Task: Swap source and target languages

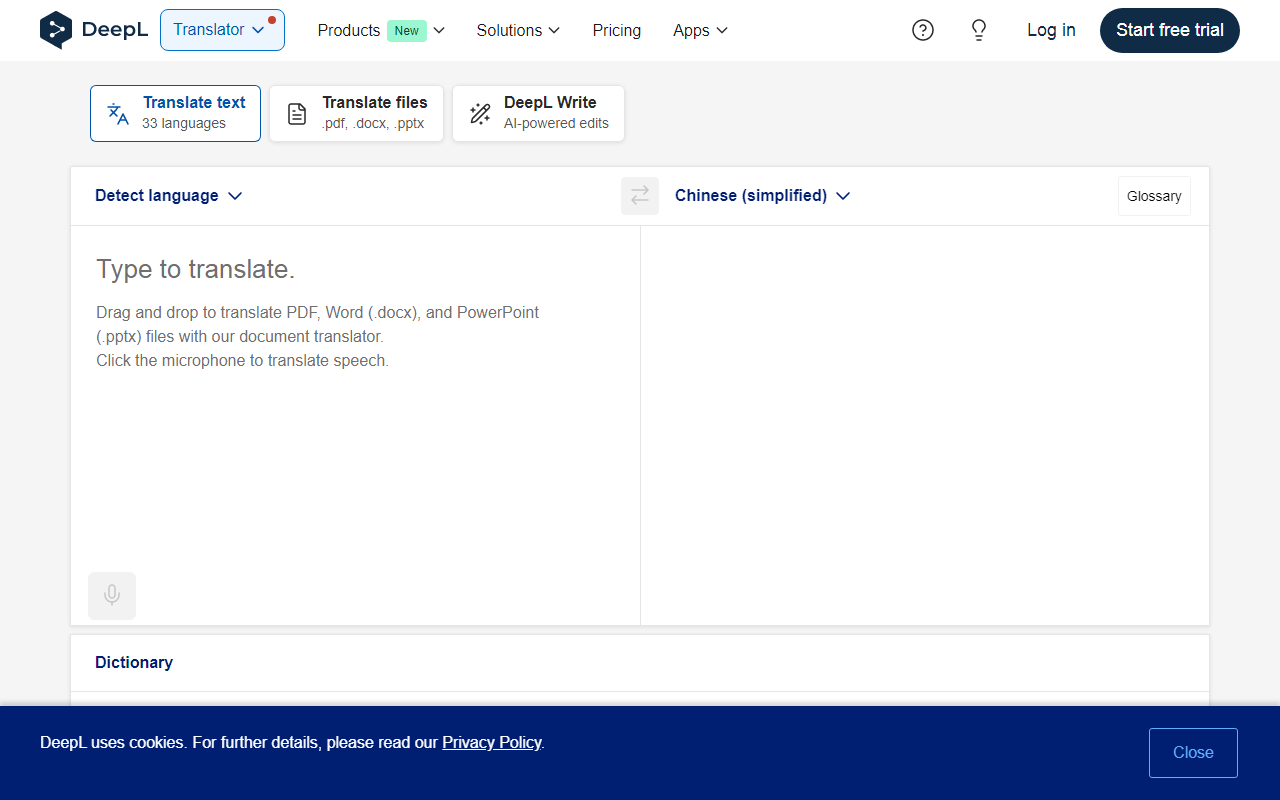Action: coord(640,196)
